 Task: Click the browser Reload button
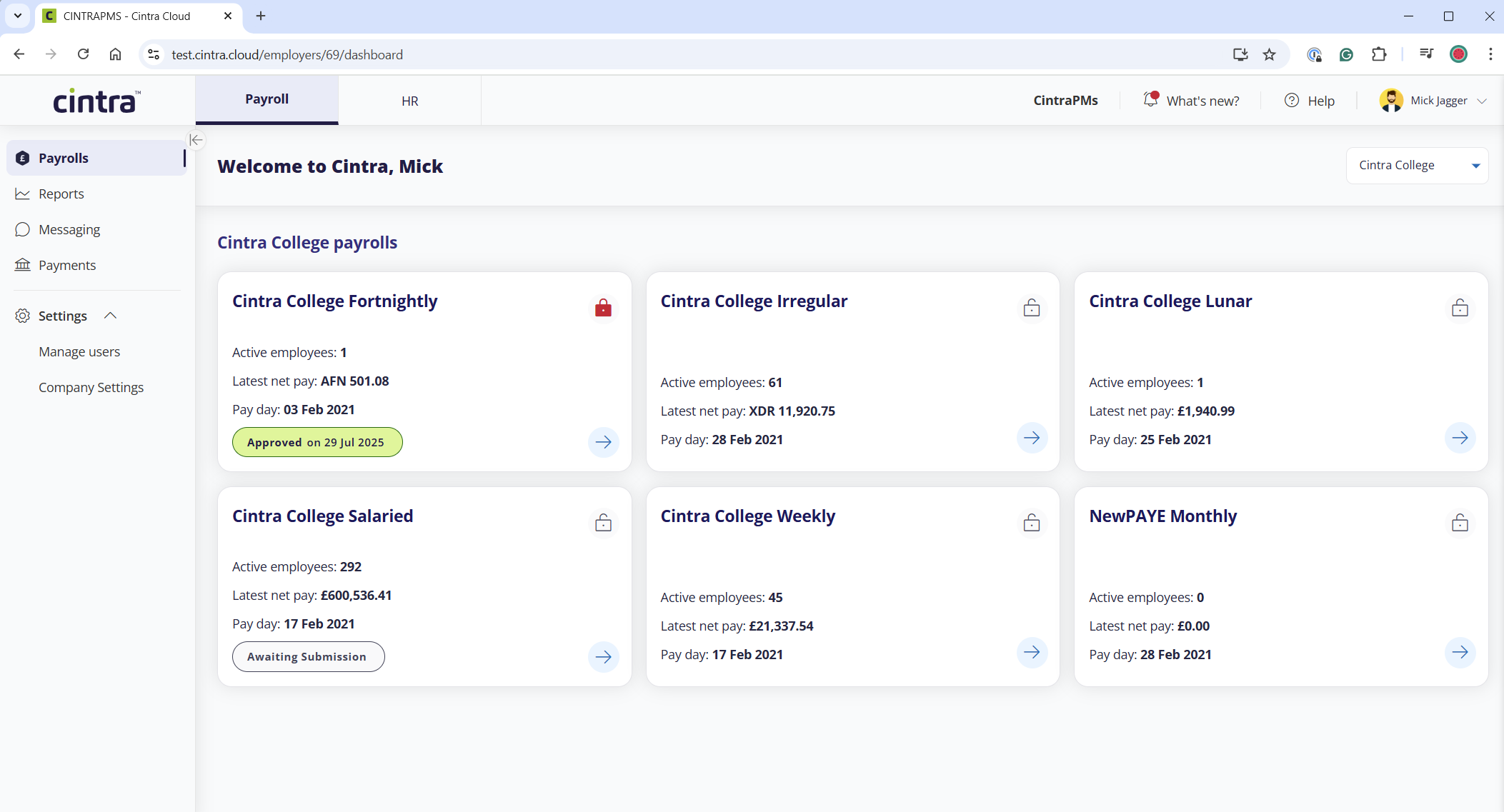click(x=83, y=54)
